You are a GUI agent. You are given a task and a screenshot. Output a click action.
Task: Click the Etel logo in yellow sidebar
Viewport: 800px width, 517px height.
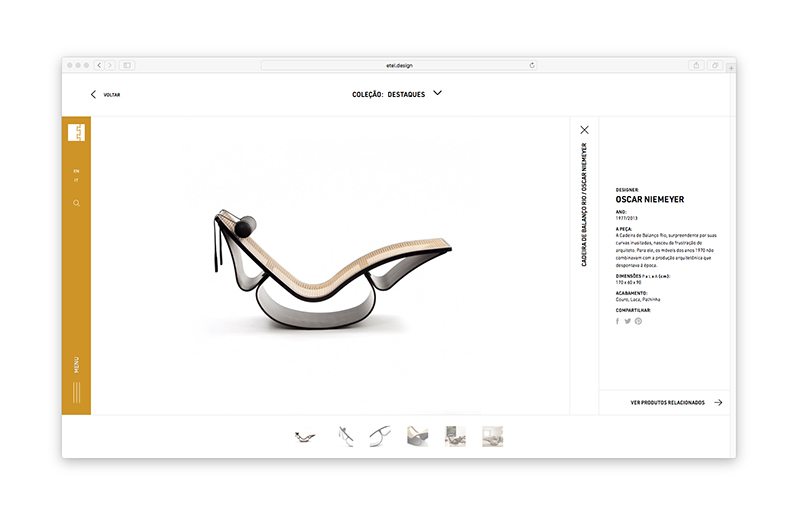click(76, 133)
